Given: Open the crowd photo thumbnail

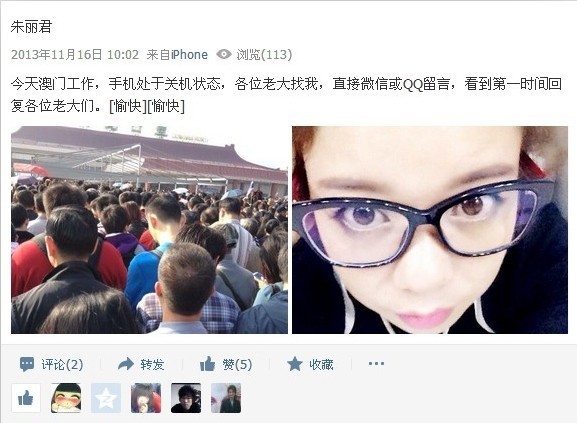Looking at the screenshot, I should coord(149,230).
